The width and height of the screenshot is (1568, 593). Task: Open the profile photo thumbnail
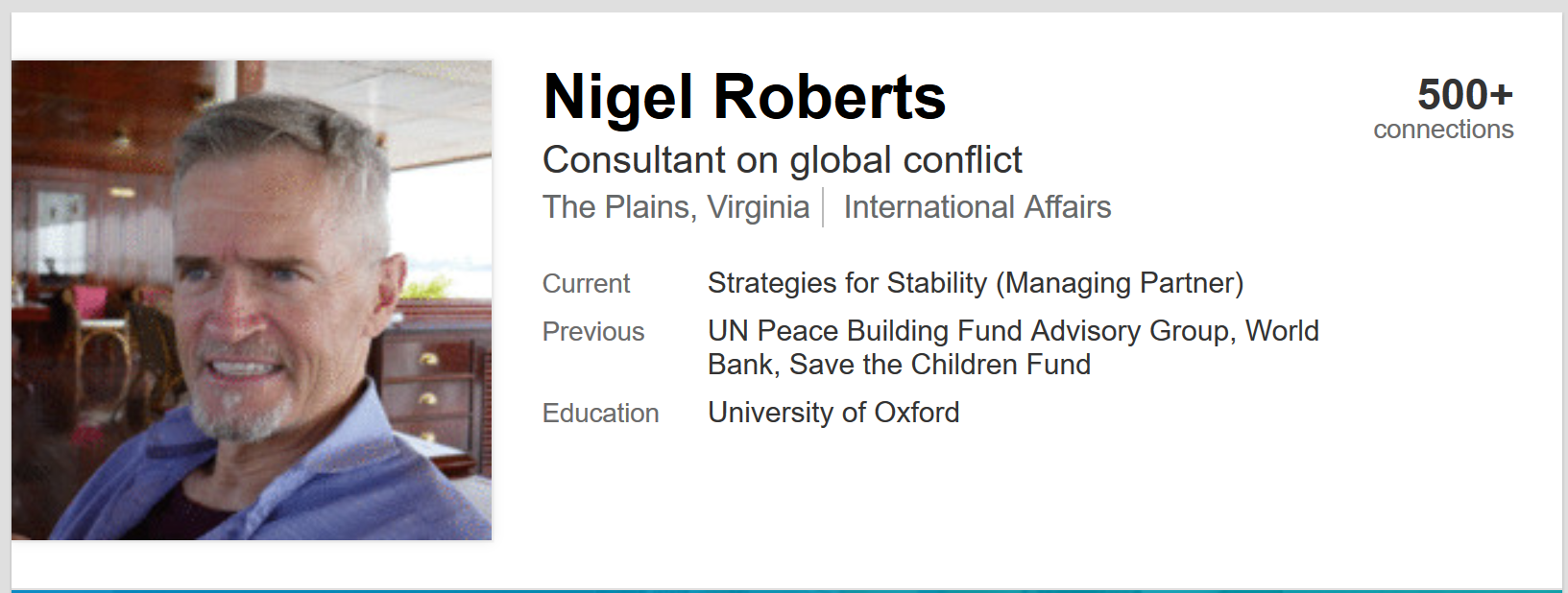252,300
